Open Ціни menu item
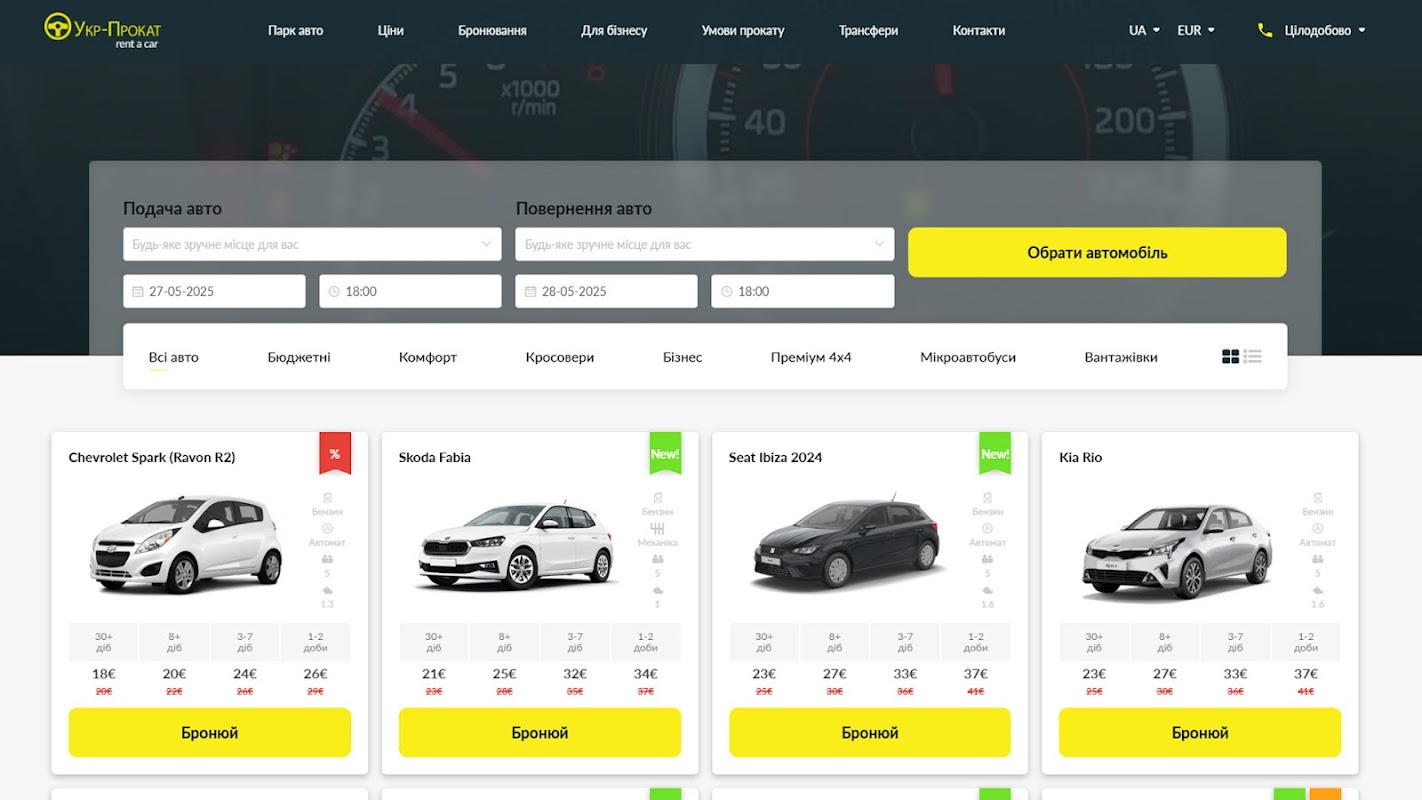 coord(391,31)
